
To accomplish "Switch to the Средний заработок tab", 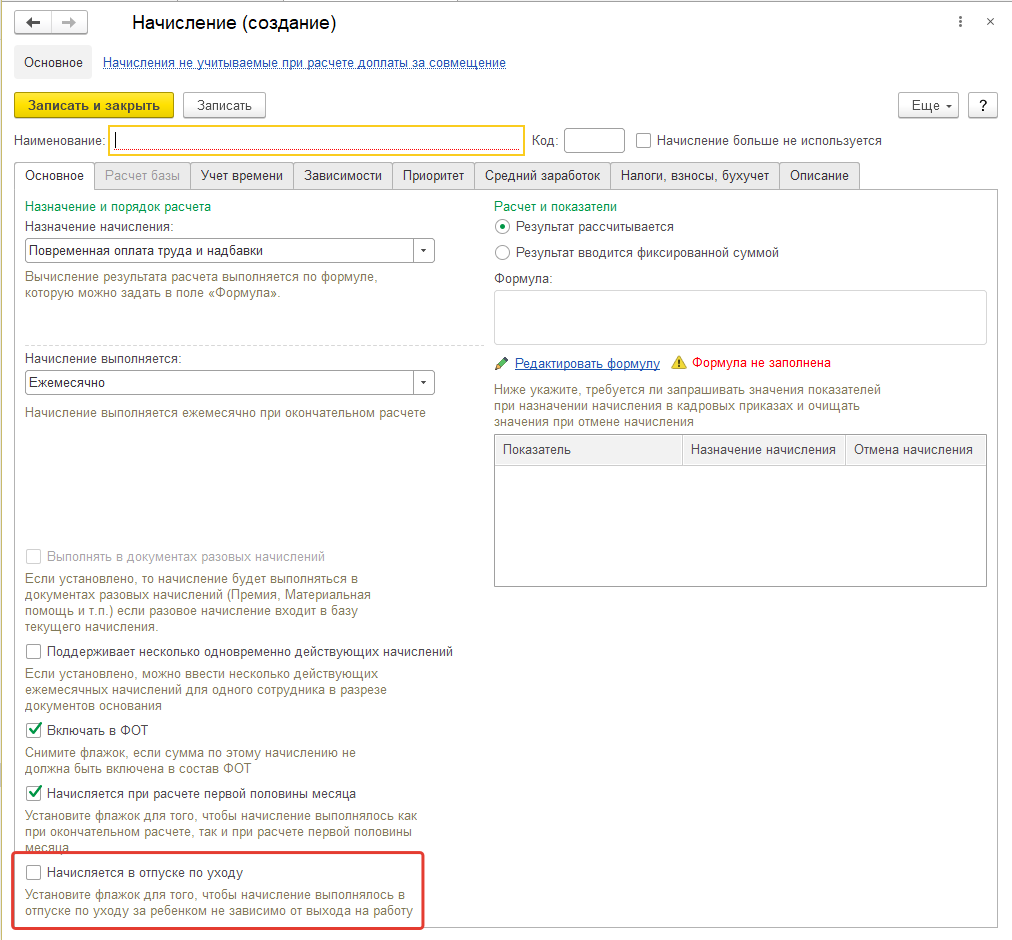I will tap(542, 176).
